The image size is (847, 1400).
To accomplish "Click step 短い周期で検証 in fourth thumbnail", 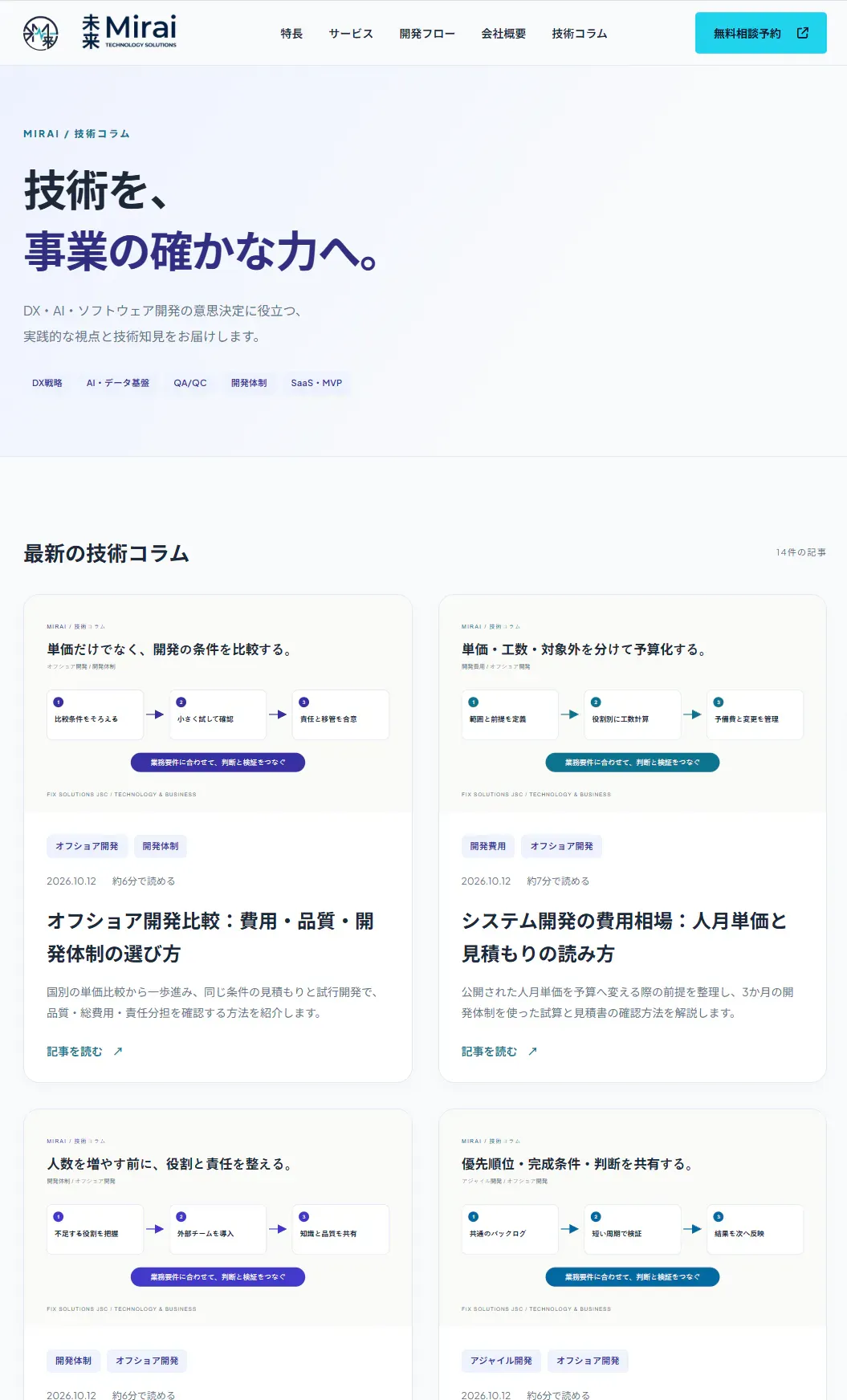I will pyautogui.click(x=633, y=1229).
